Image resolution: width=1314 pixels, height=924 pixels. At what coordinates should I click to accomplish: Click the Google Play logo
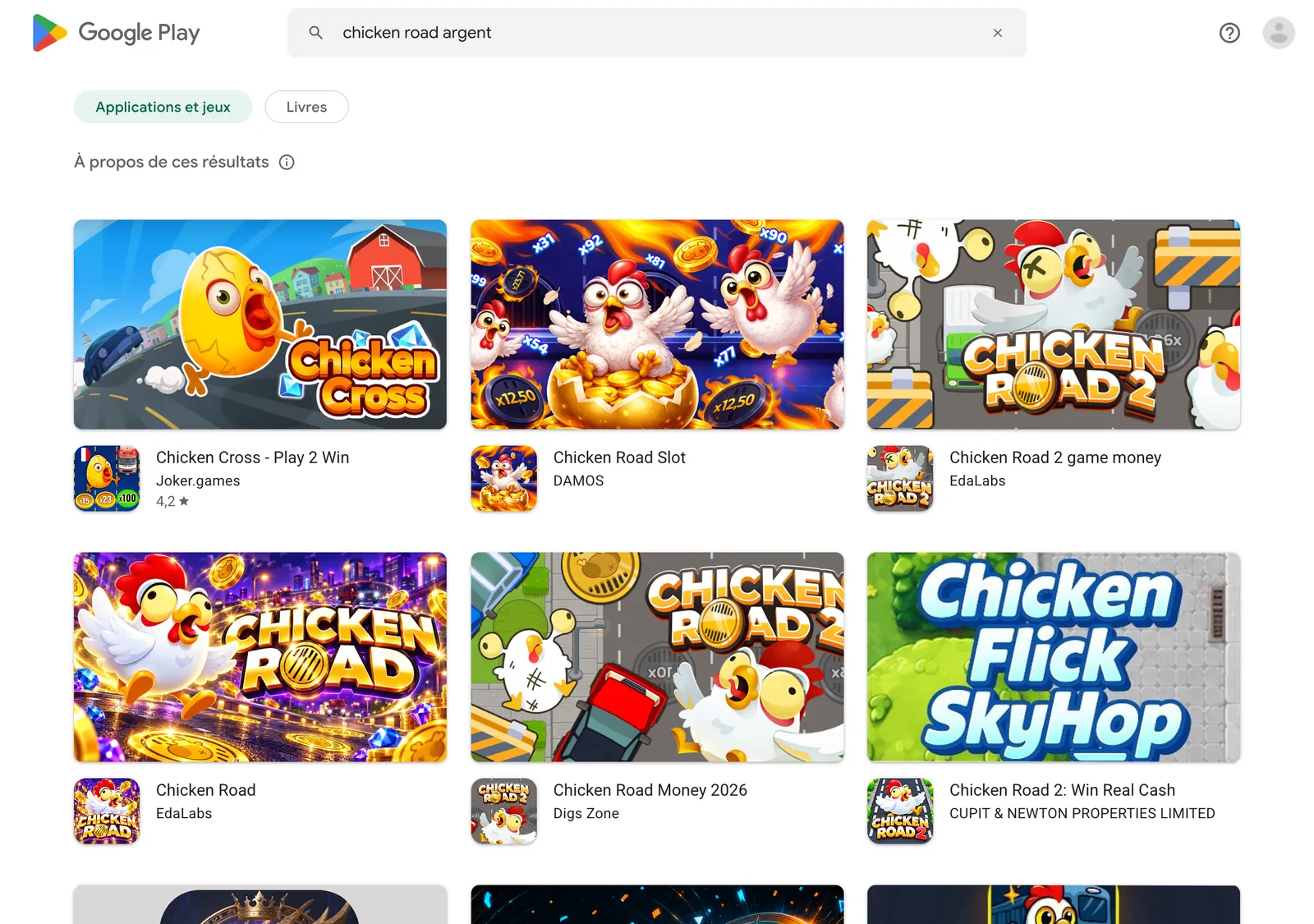(x=116, y=33)
